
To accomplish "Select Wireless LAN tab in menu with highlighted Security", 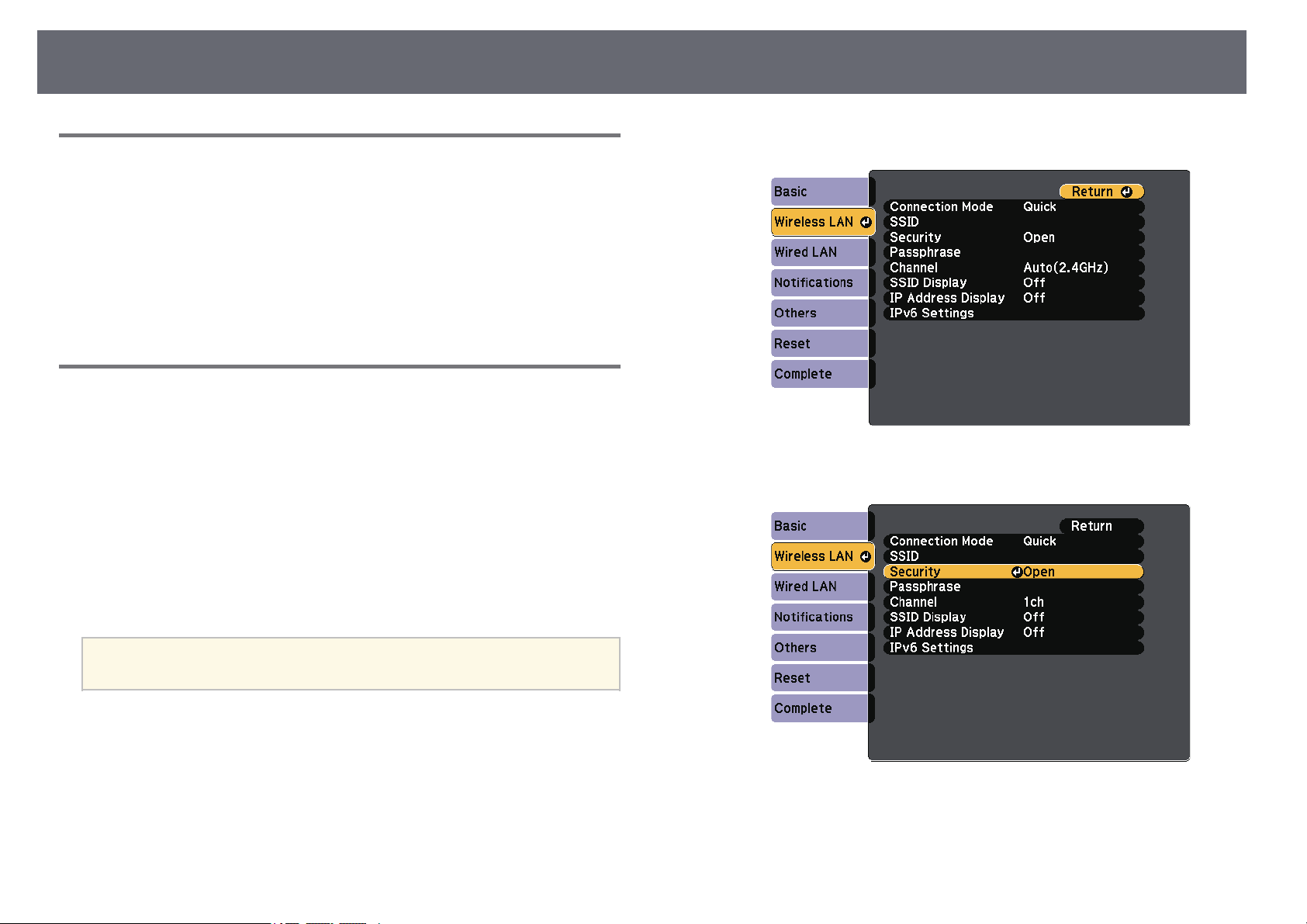I will coord(823,556).
